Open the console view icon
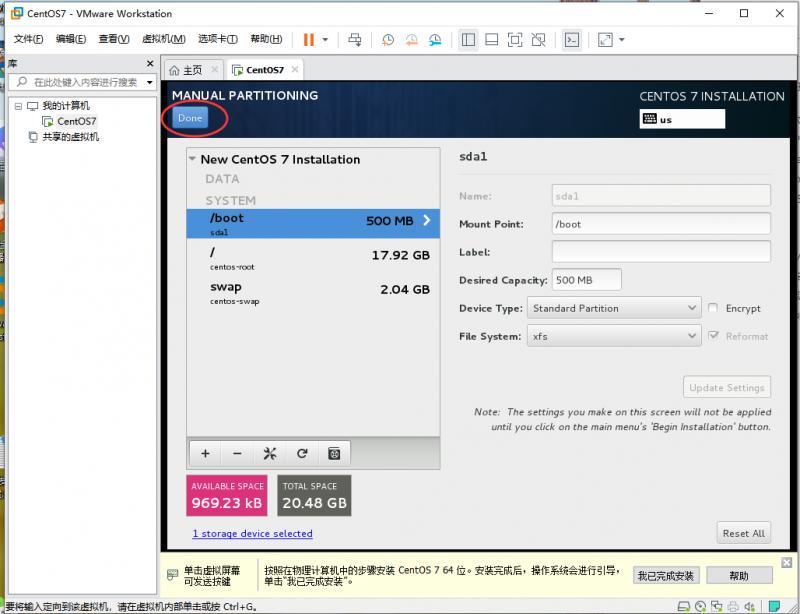The height and width of the screenshot is (614, 800). pos(571,40)
